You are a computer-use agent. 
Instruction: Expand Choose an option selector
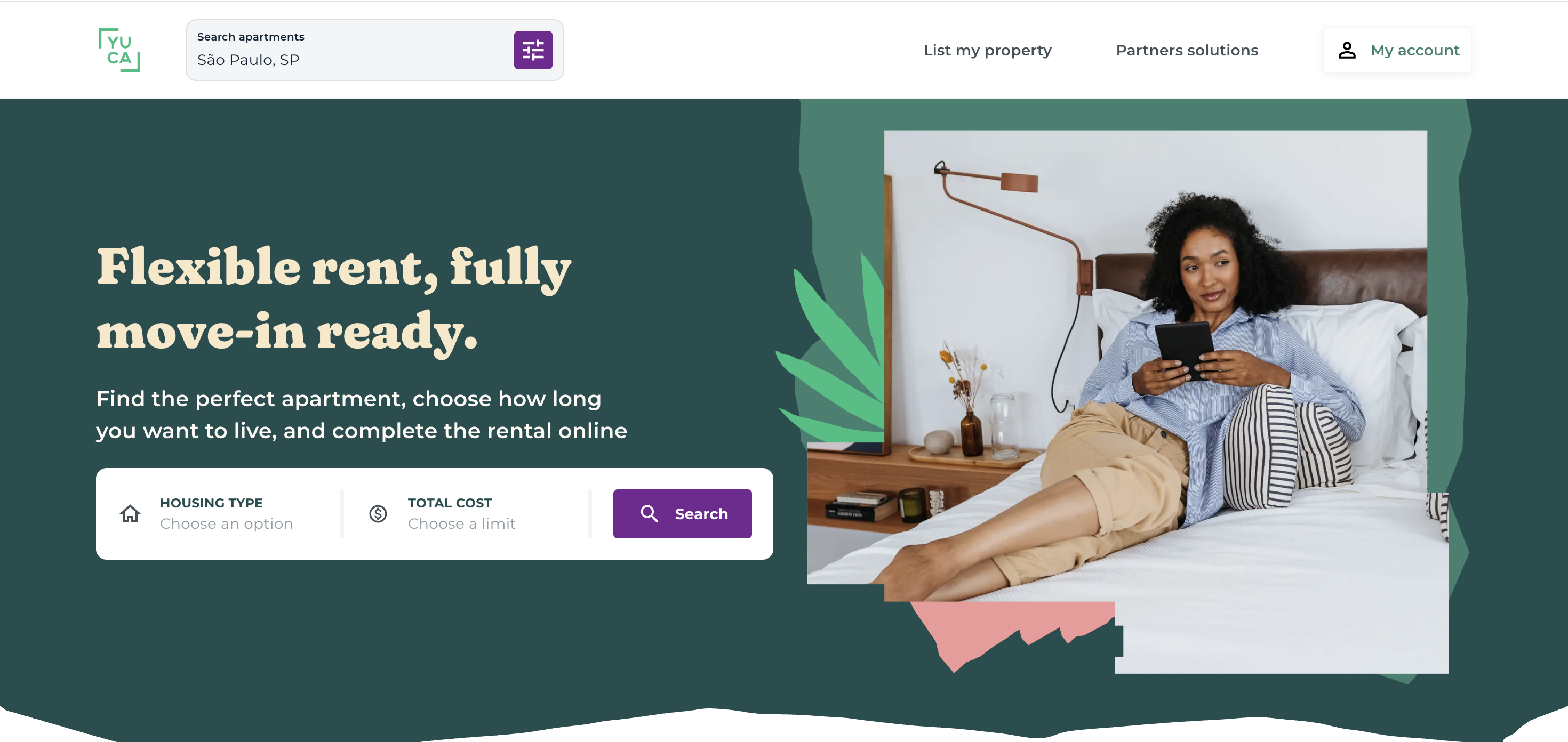click(227, 523)
